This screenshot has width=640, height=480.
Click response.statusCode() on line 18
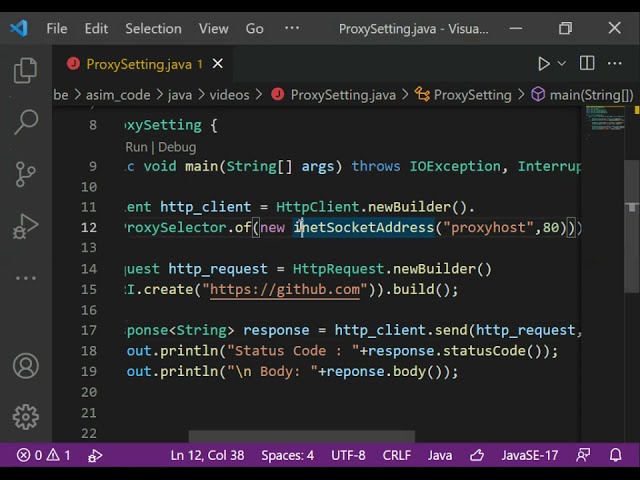458,351
